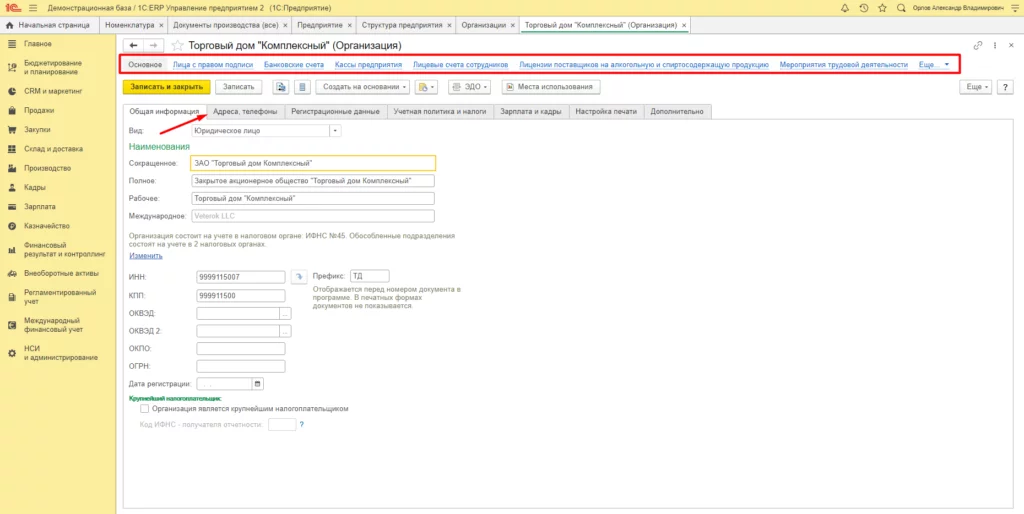Open favorites star in title bar
The height and width of the screenshot is (514, 1024).
click(882, 8)
